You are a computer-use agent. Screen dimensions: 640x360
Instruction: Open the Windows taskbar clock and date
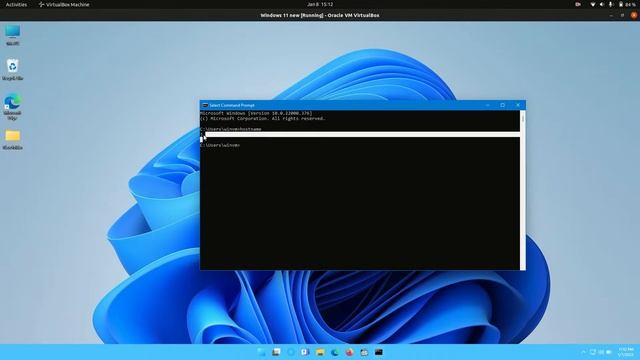click(626, 352)
